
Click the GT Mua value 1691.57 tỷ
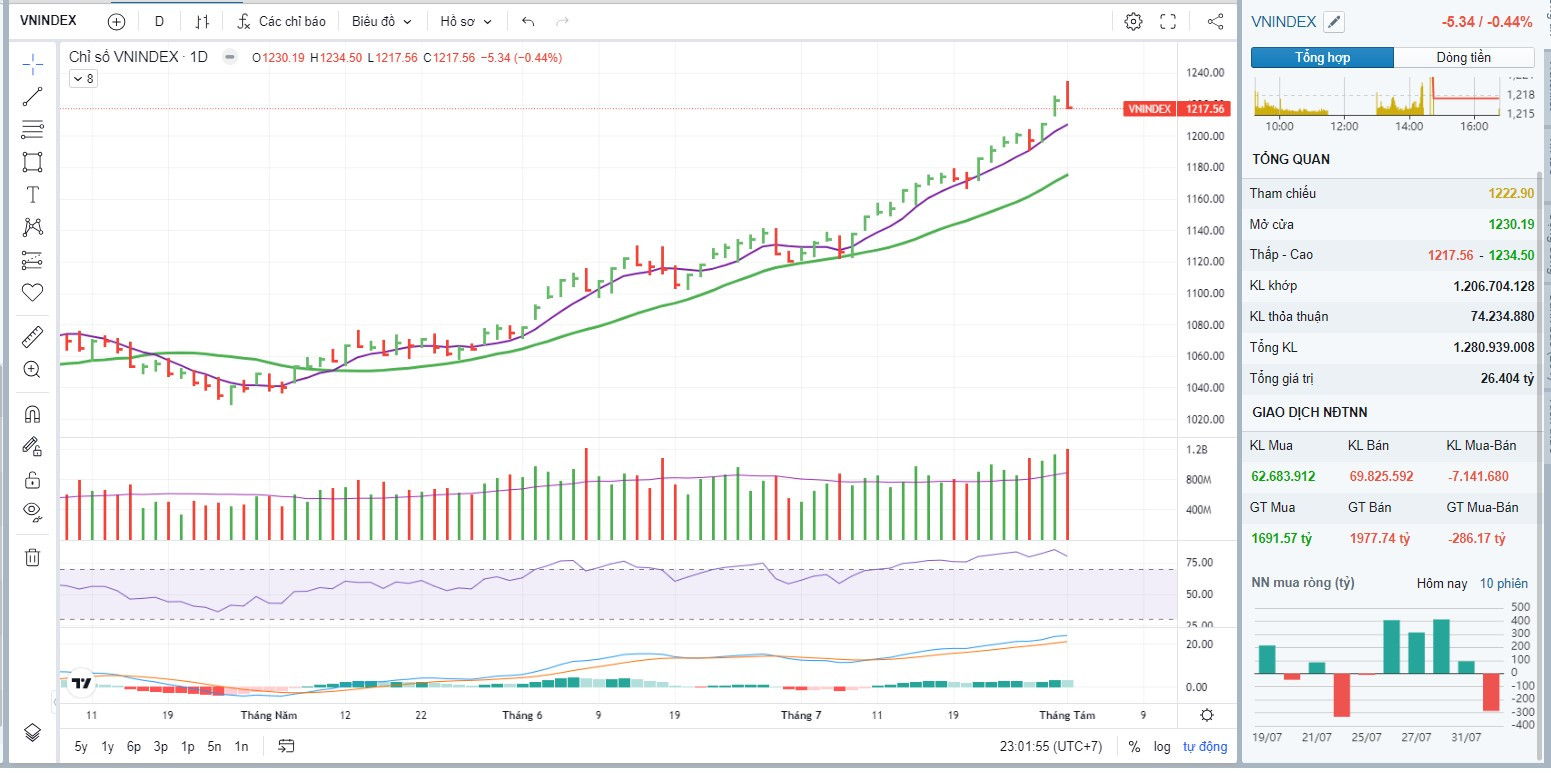[x=1281, y=538]
